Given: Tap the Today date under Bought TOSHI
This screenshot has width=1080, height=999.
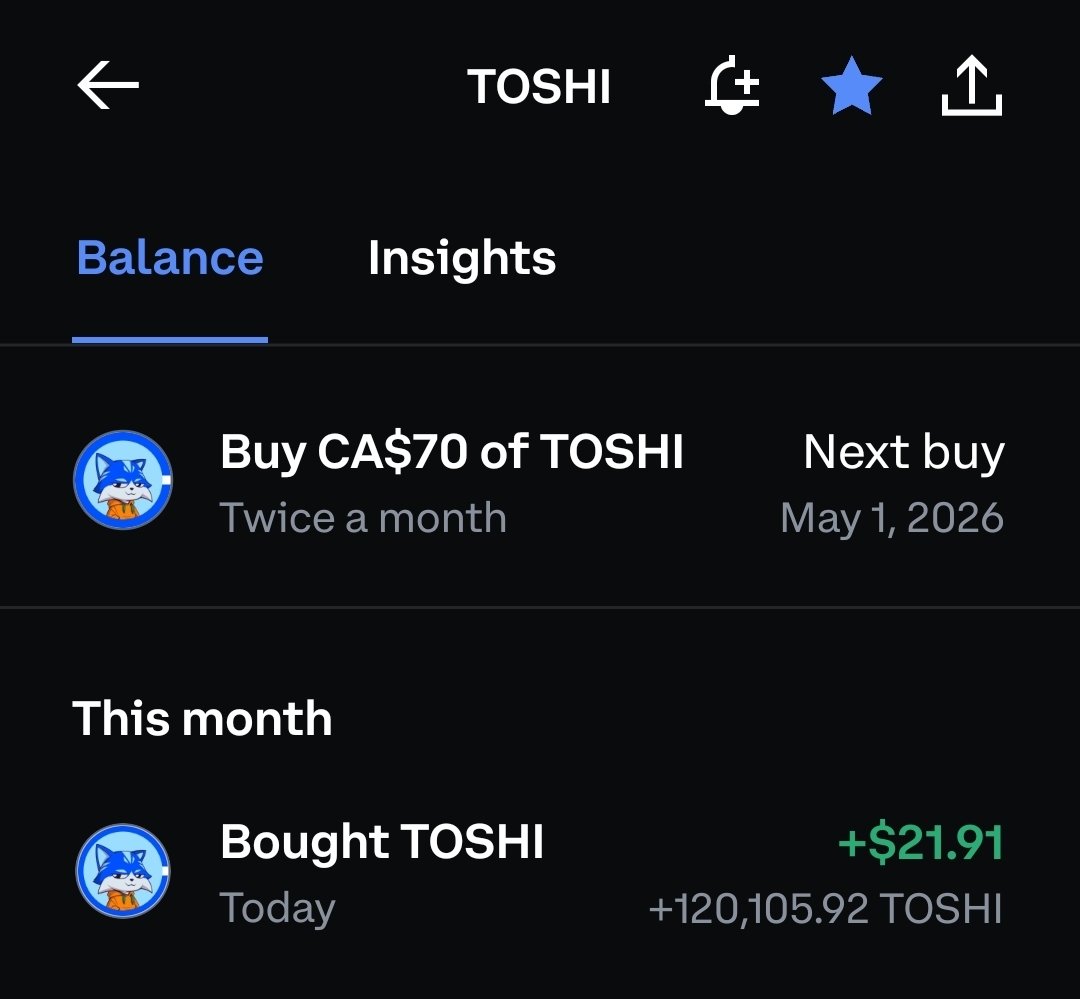Looking at the screenshot, I should (x=277, y=909).
